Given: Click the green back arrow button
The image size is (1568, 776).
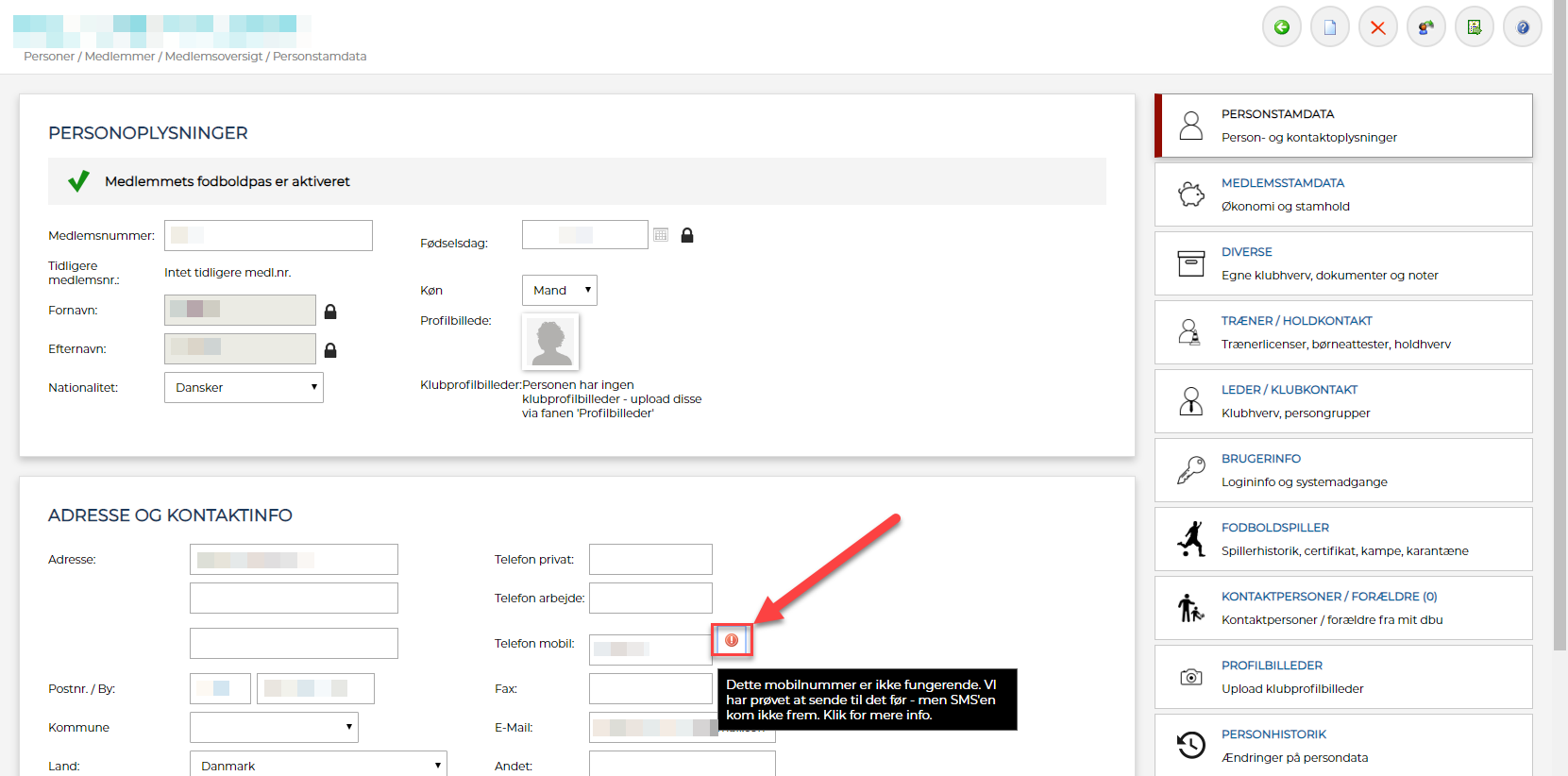Looking at the screenshot, I should (x=1282, y=27).
